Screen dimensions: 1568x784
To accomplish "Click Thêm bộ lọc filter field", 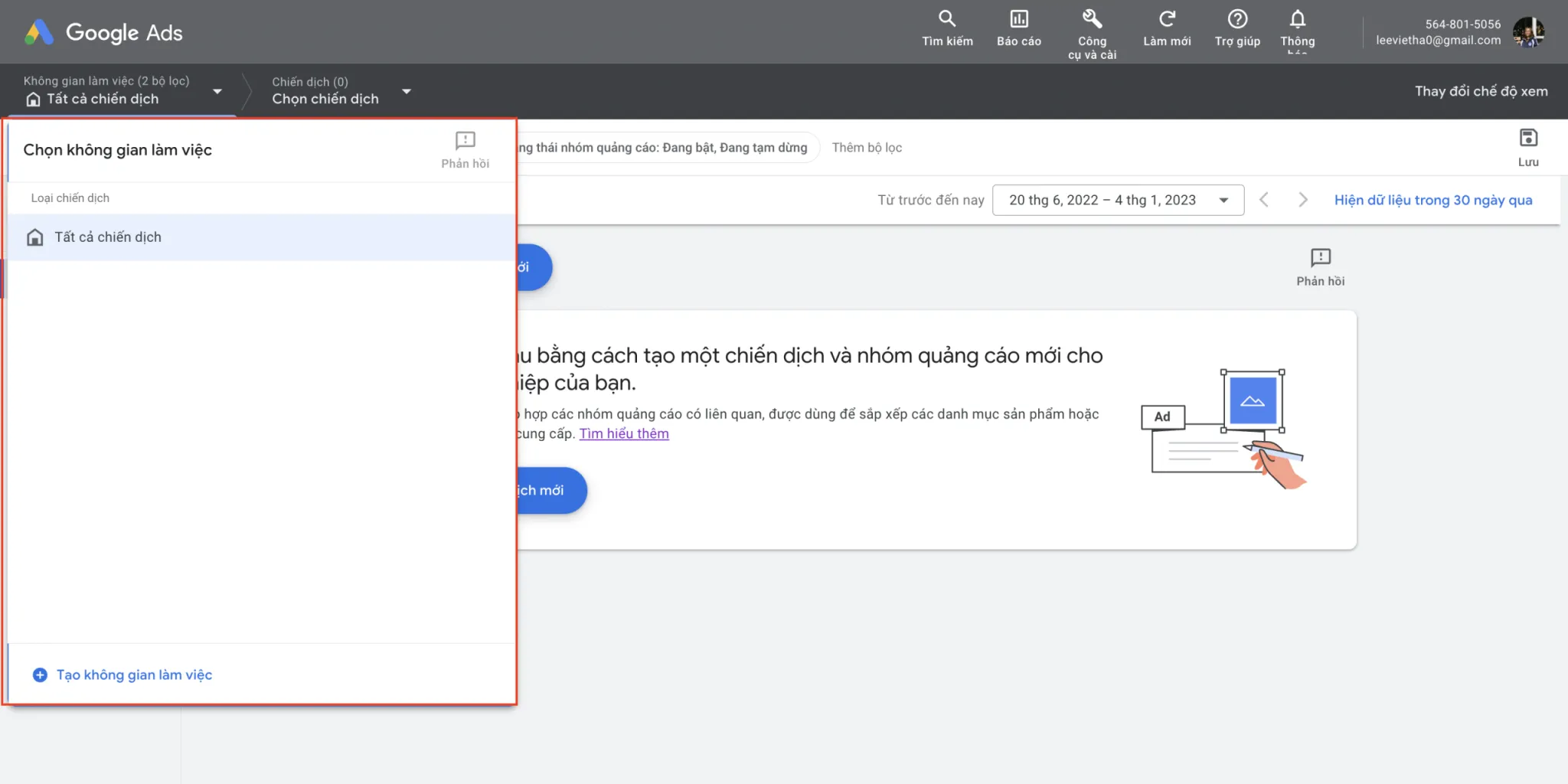I will click(x=867, y=148).
